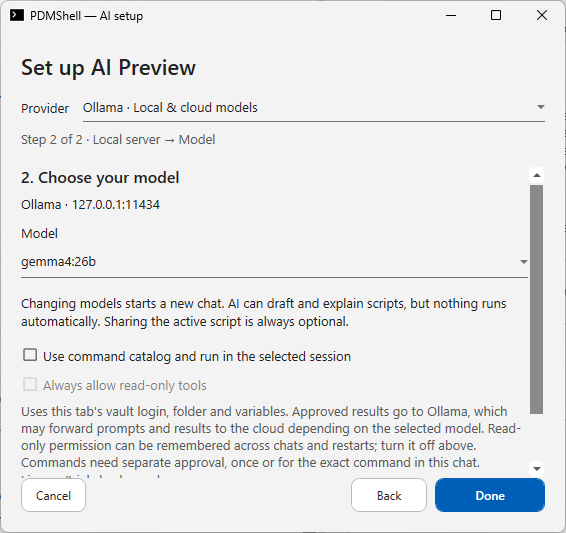Screen dimensions: 566x533
Task: Click the scrollbar down arrow
Action: (537, 469)
